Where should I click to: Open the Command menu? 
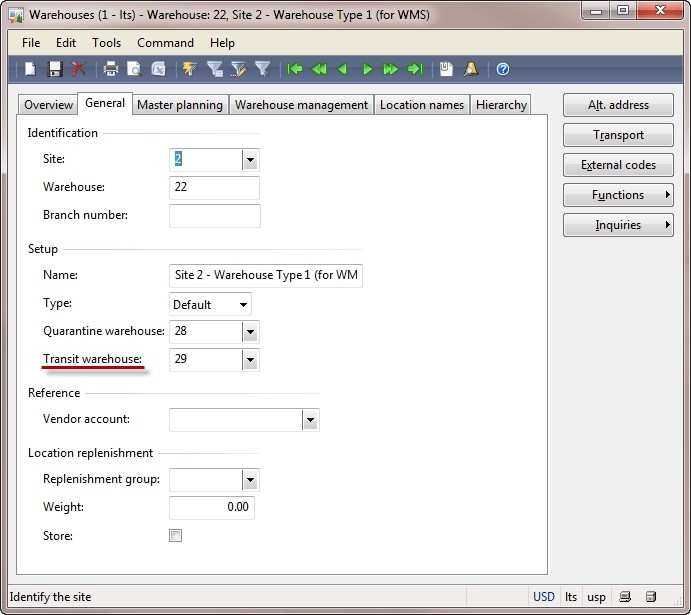(x=165, y=43)
